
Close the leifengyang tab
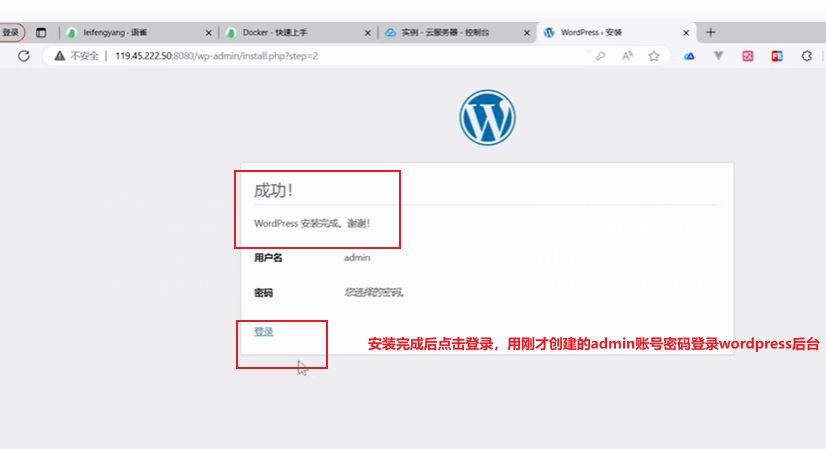(208, 33)
